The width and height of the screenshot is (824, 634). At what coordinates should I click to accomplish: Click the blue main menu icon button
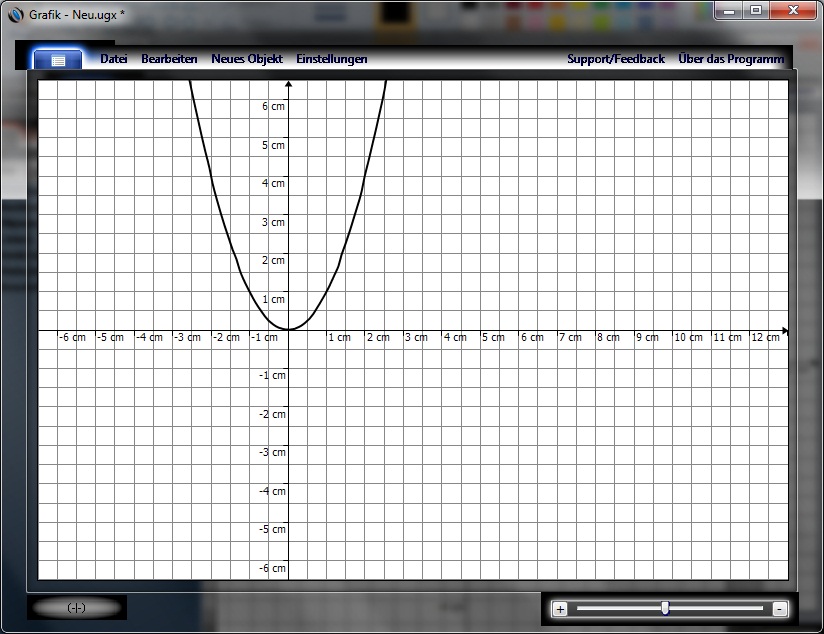(x=58, y=60)
